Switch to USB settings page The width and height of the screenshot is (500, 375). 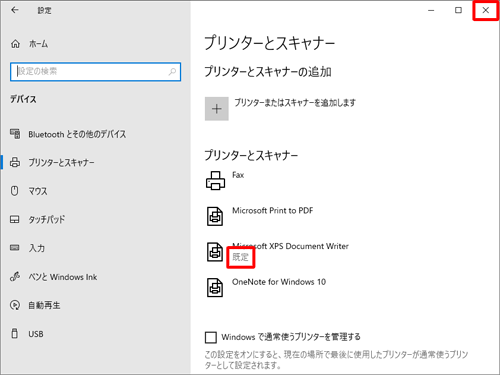point(36,334)
